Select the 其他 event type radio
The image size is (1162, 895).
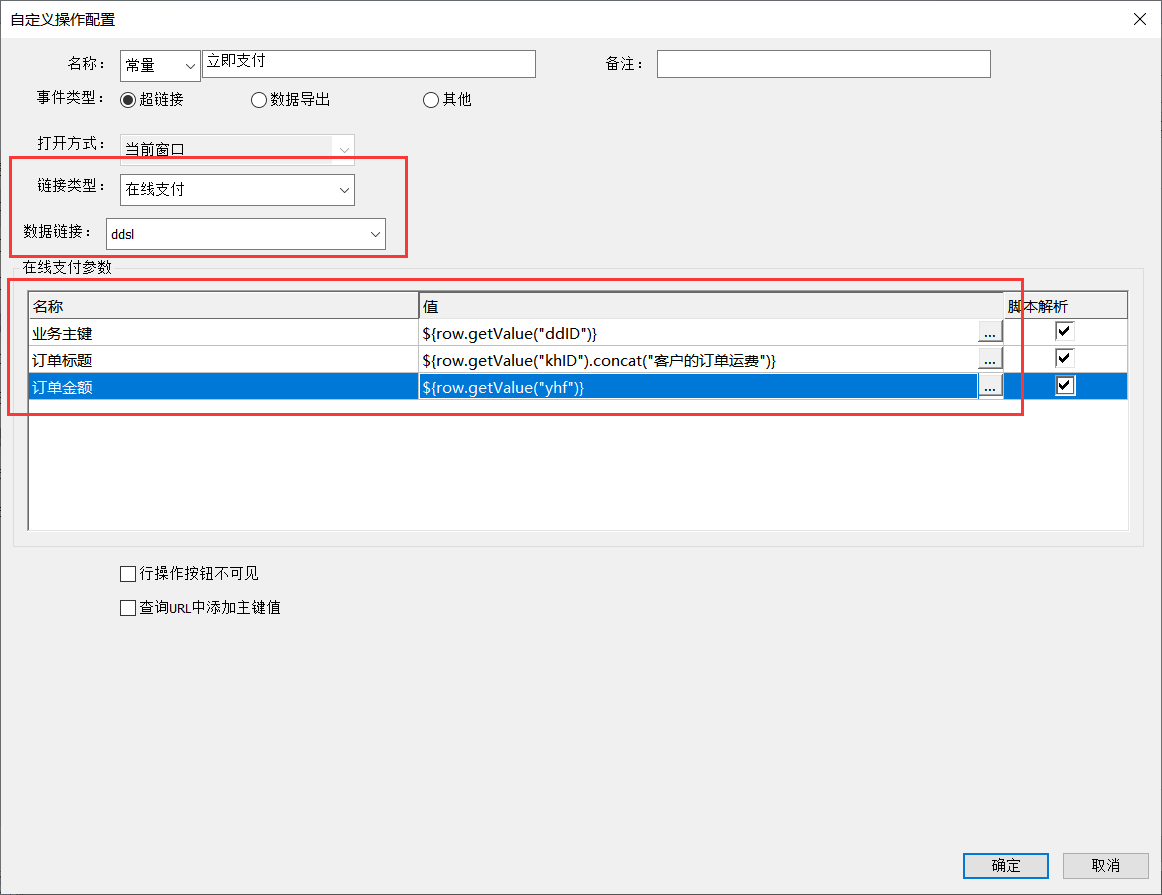[x=431, y=100]
